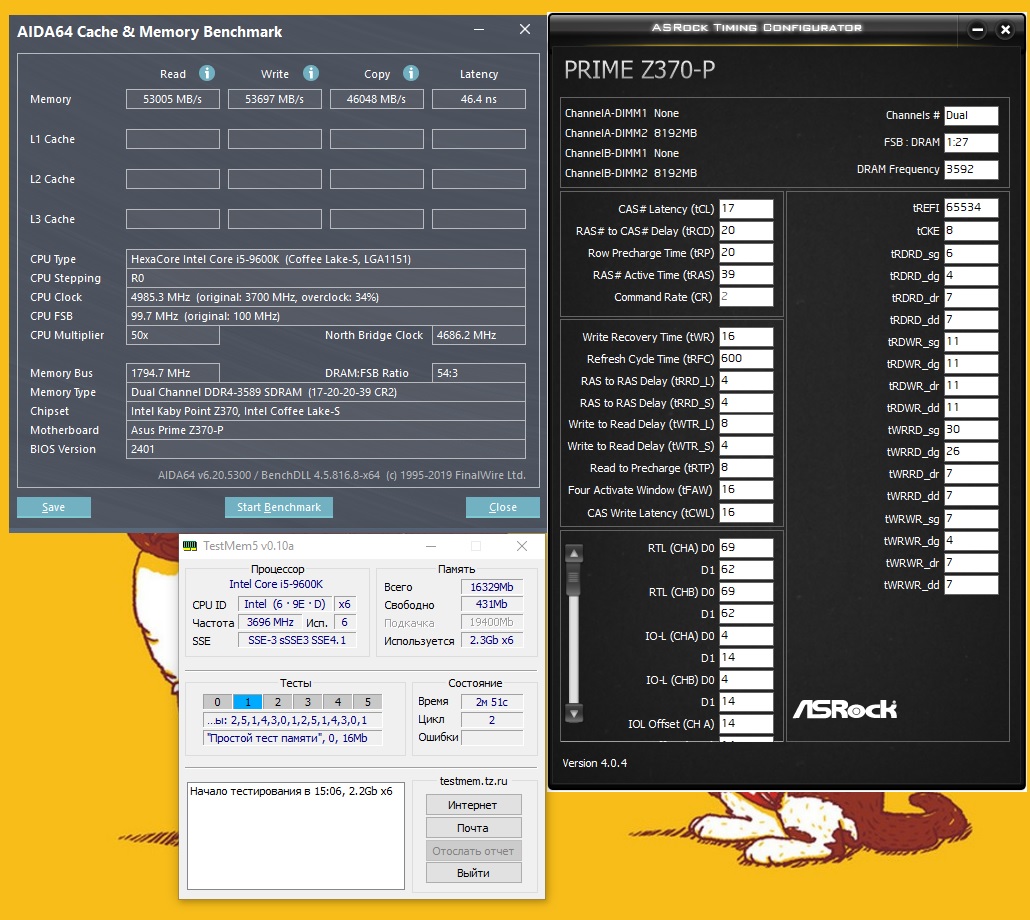Click the Выйти button in TestMem5
Screen dimensions: 1030x920
point(474,873)
